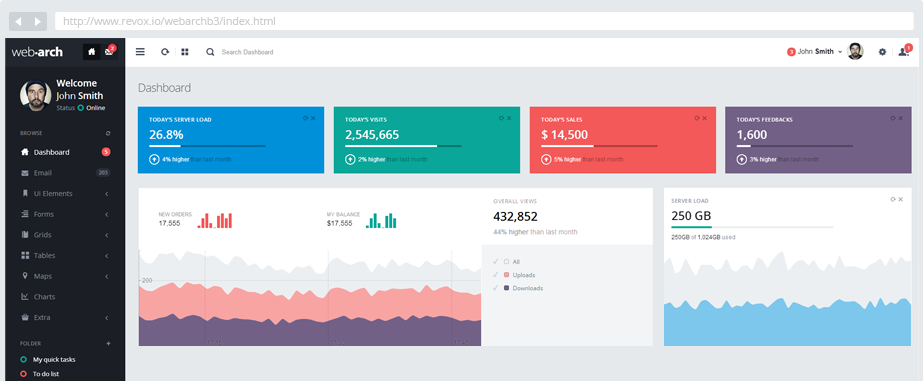Open My quick tasks folder

(x=54, y=359)
